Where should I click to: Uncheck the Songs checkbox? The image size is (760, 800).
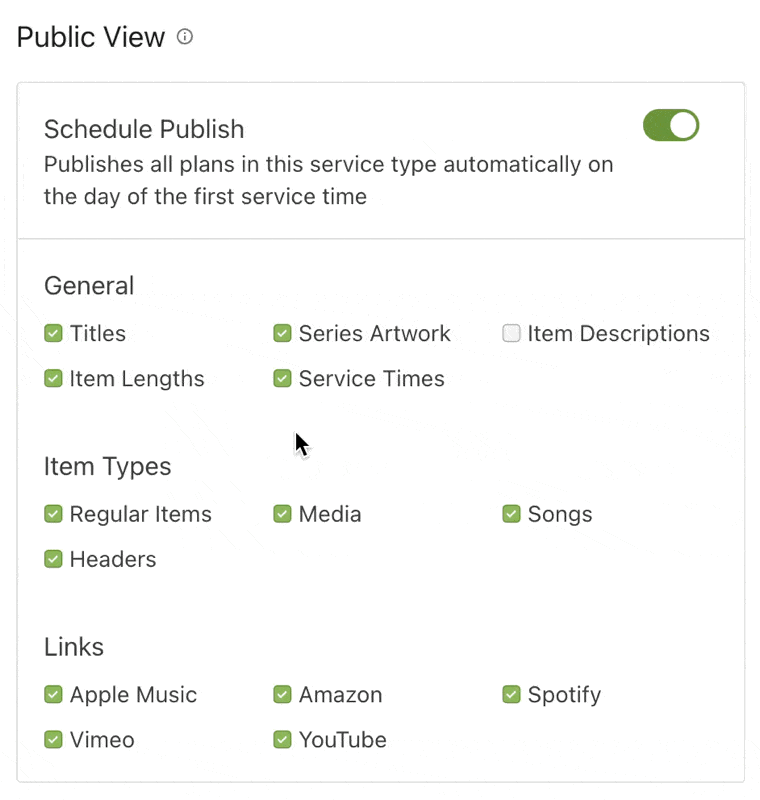(511, 514)
